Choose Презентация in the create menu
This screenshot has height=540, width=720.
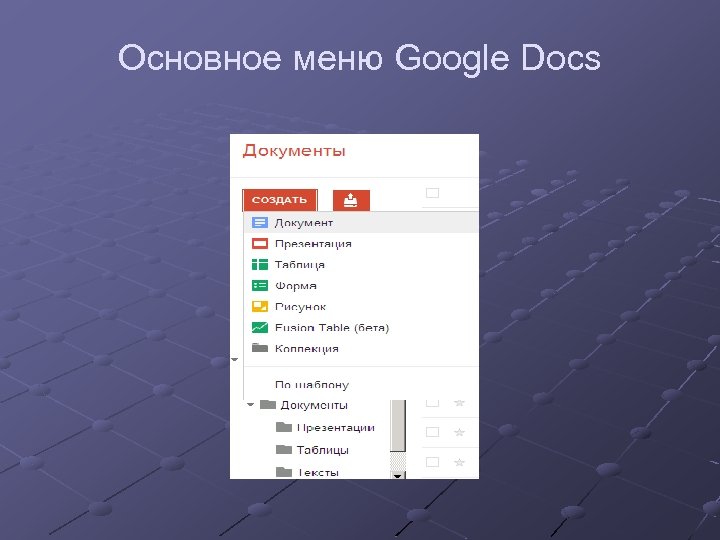[x=361, y=243]
